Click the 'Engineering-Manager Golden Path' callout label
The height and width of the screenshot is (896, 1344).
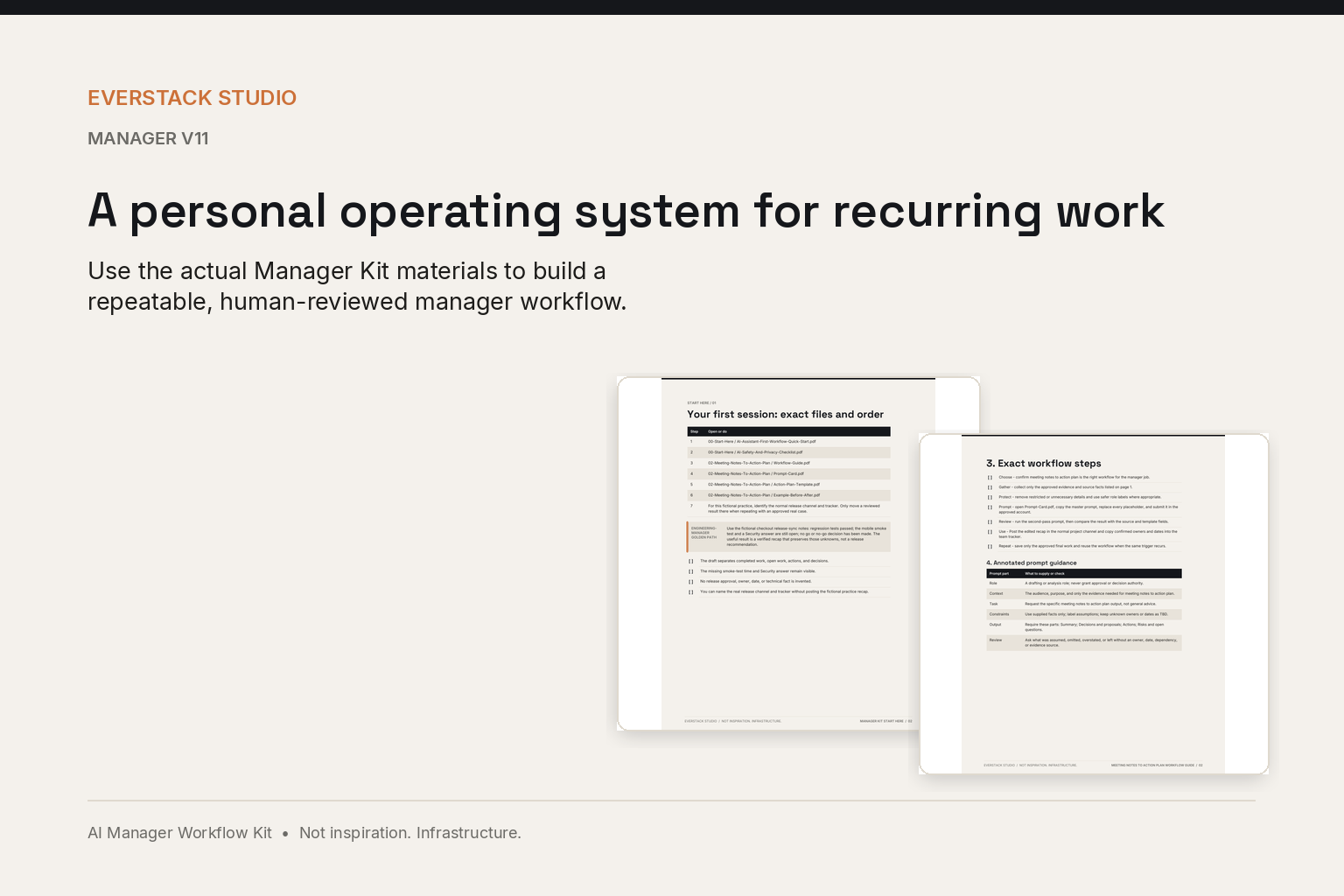pyautogui.click(x=704, y=533)
